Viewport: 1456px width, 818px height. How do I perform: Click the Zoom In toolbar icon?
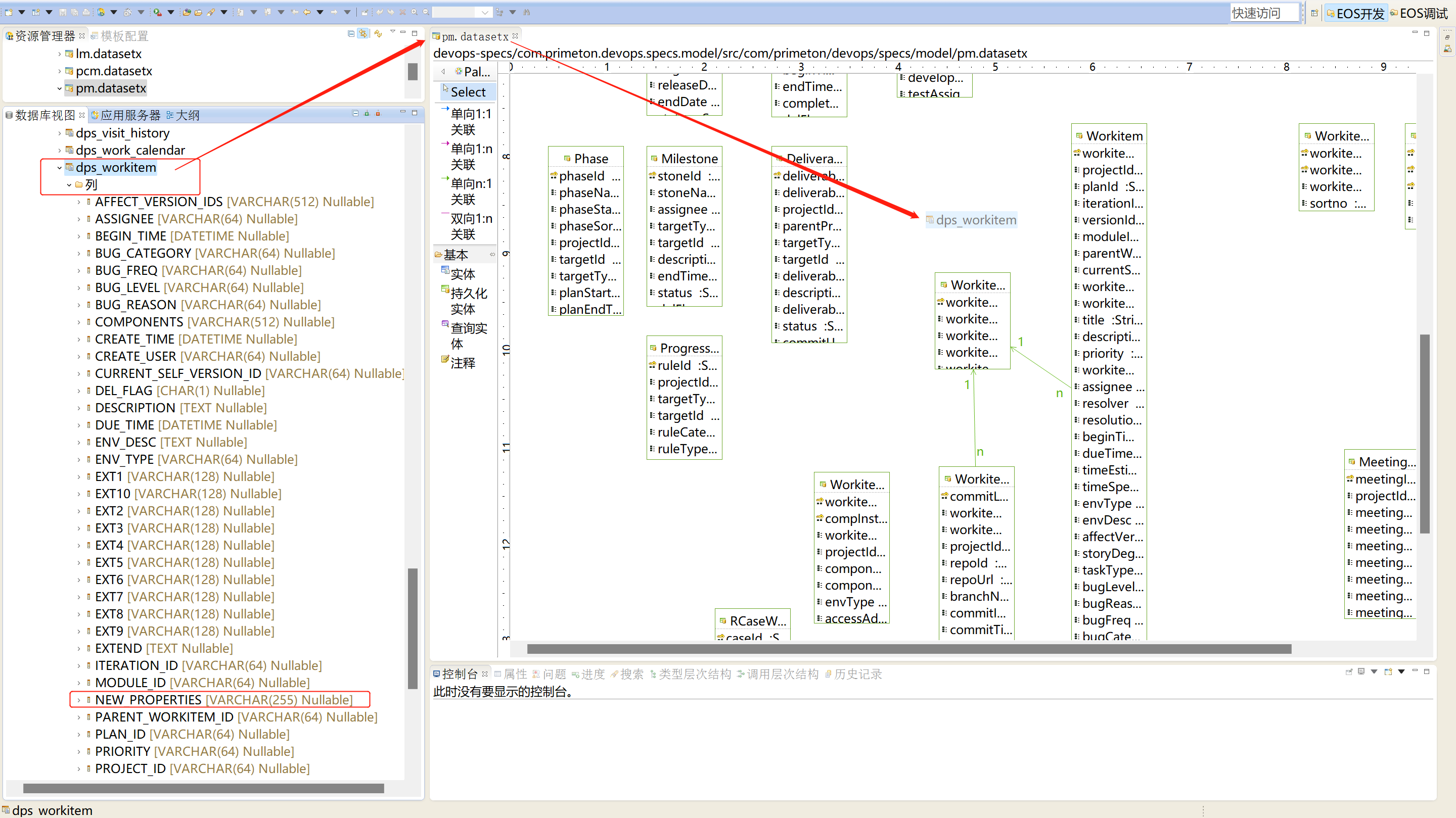point(415,12)
